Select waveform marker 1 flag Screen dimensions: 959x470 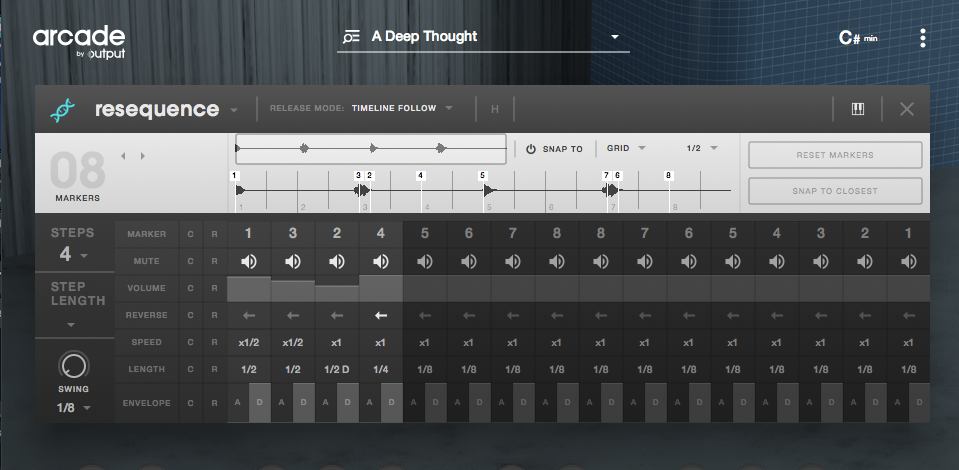click(x=234, y=176)
